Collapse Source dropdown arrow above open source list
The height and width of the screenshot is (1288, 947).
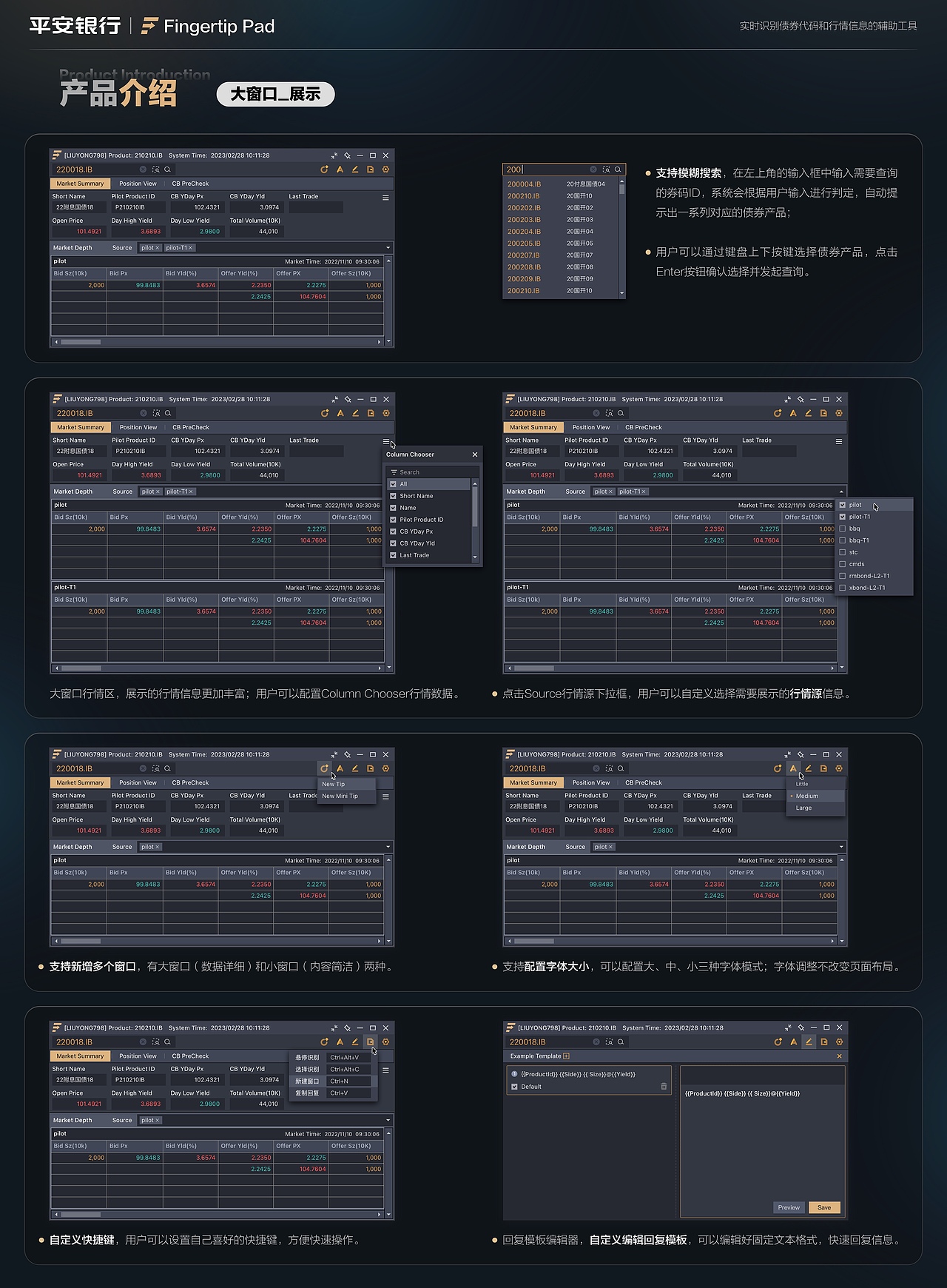(841, 492)
